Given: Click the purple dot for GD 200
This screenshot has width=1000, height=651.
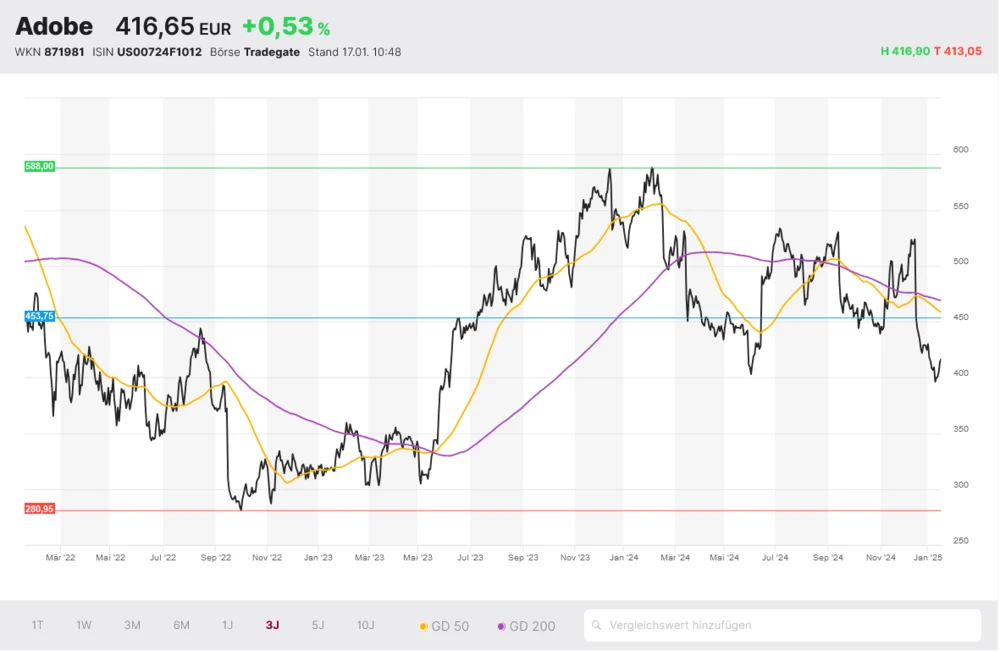Looking at the screenshot, I should (502, 626).
